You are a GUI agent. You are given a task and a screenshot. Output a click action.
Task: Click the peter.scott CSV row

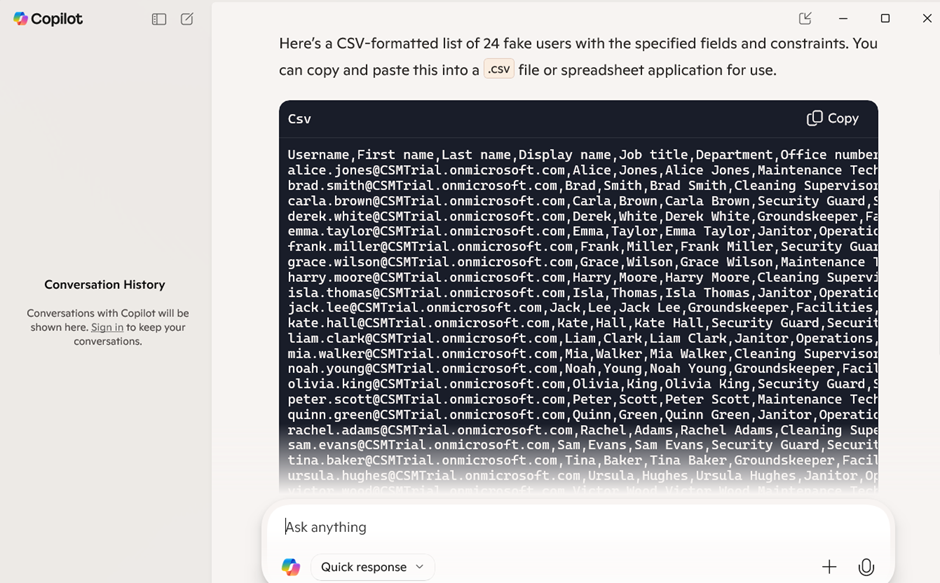pyautogui.click(x=582, y=399)
